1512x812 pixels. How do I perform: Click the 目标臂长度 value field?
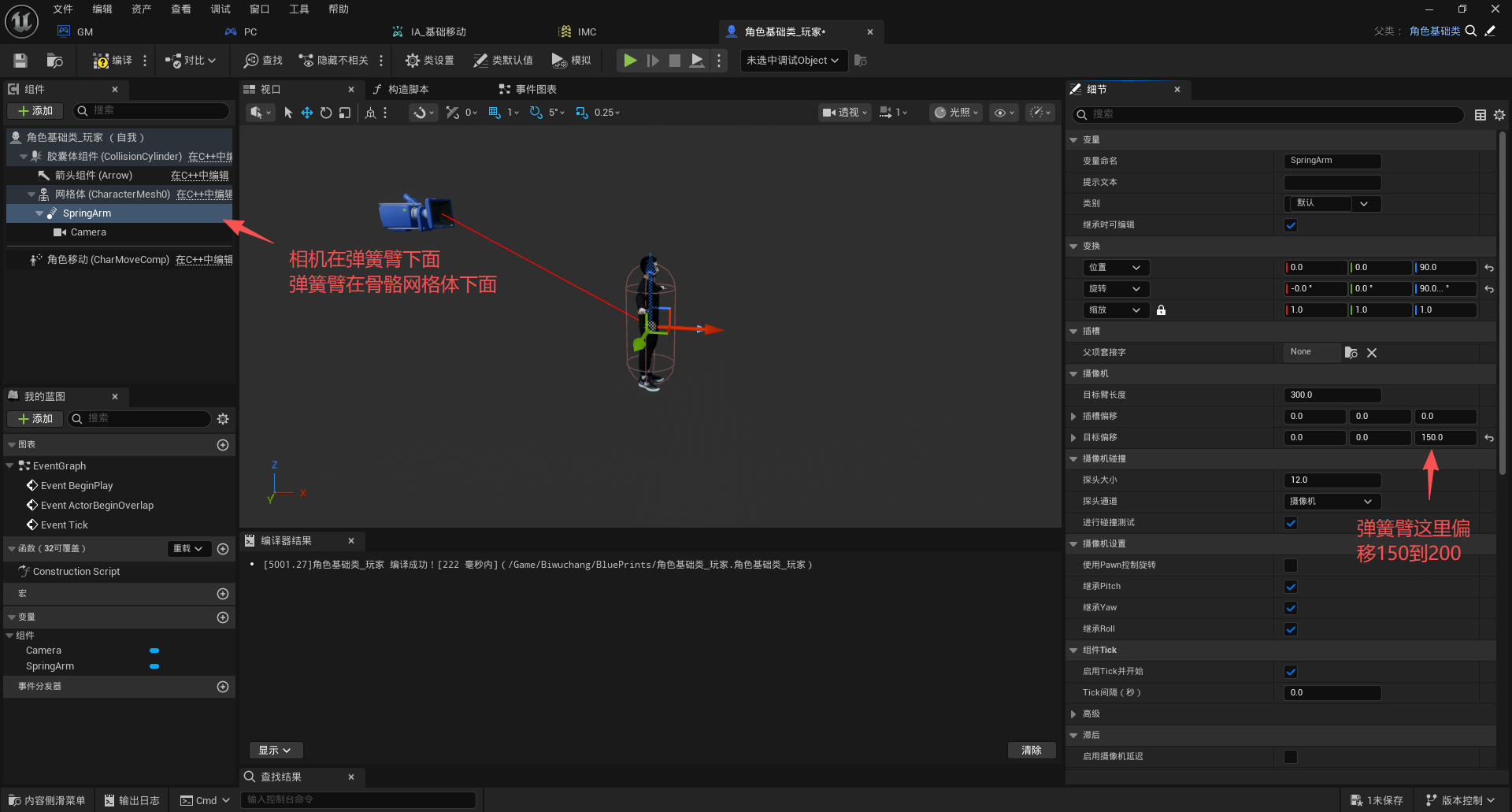coord(1332,395)
